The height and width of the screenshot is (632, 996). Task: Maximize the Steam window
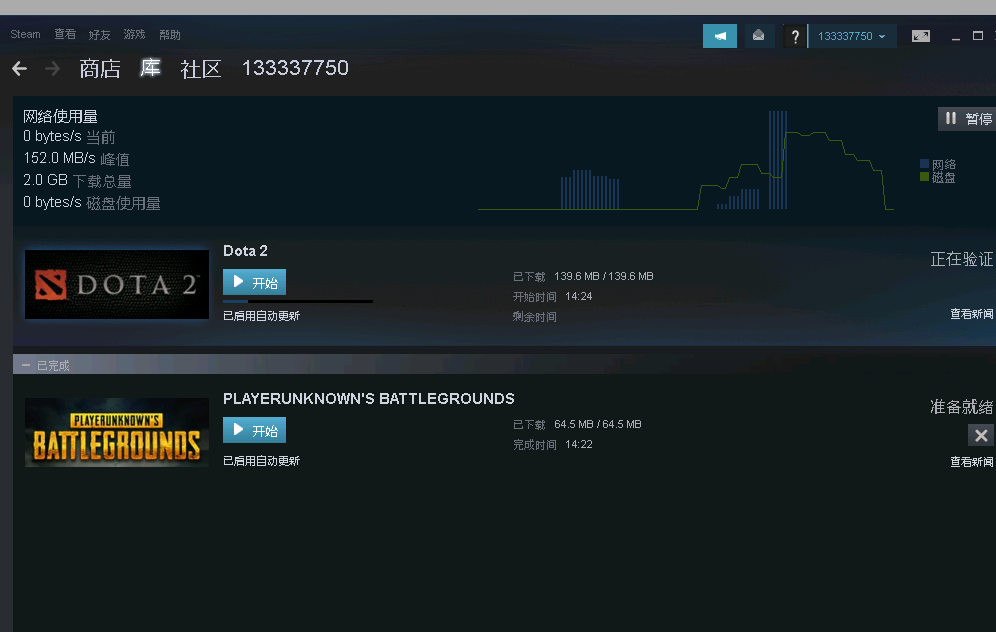tap(978, 36)
